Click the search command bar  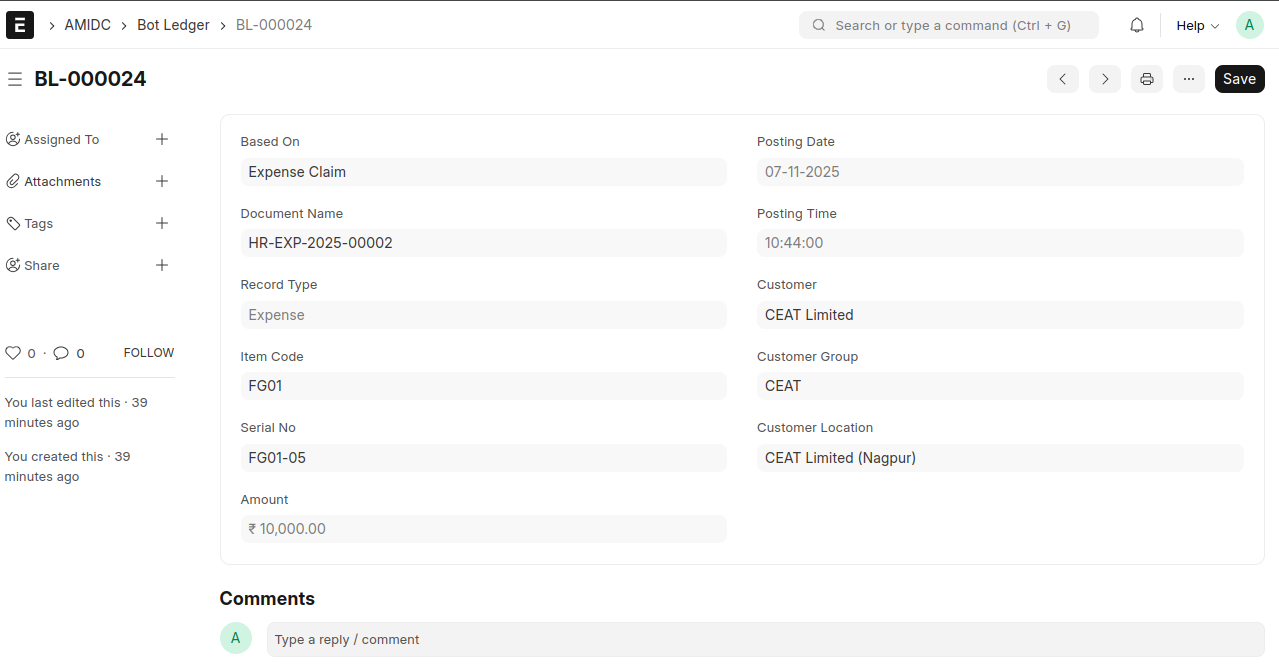point(948,25)
